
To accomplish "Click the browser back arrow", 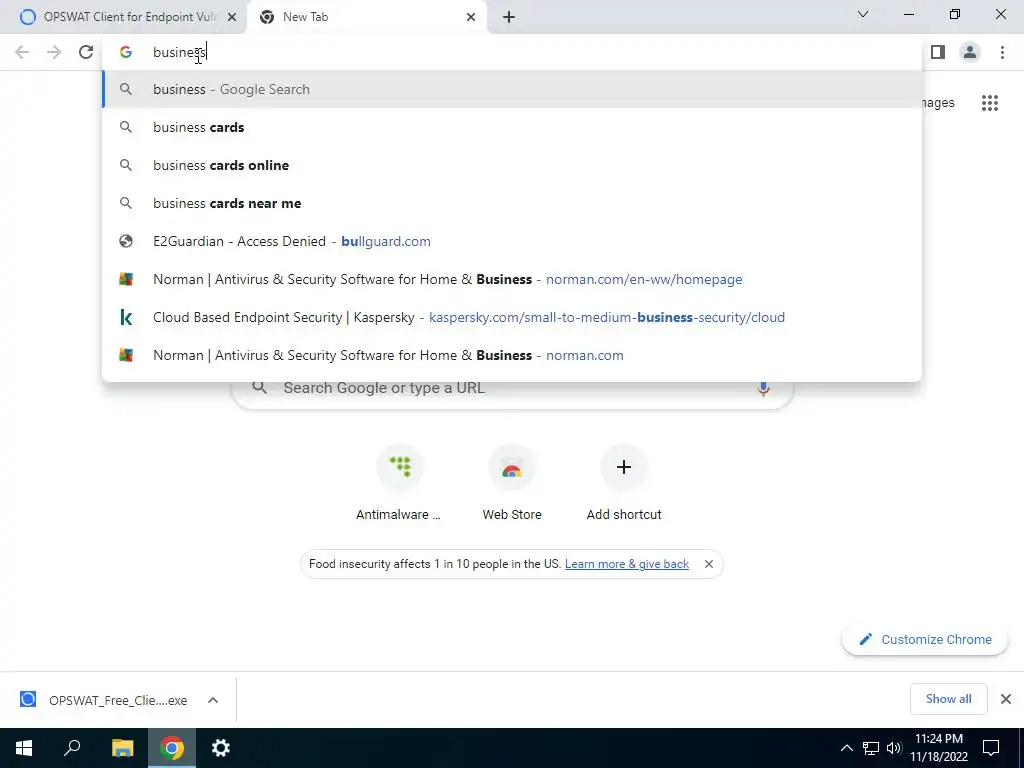I will click(22, 52).
